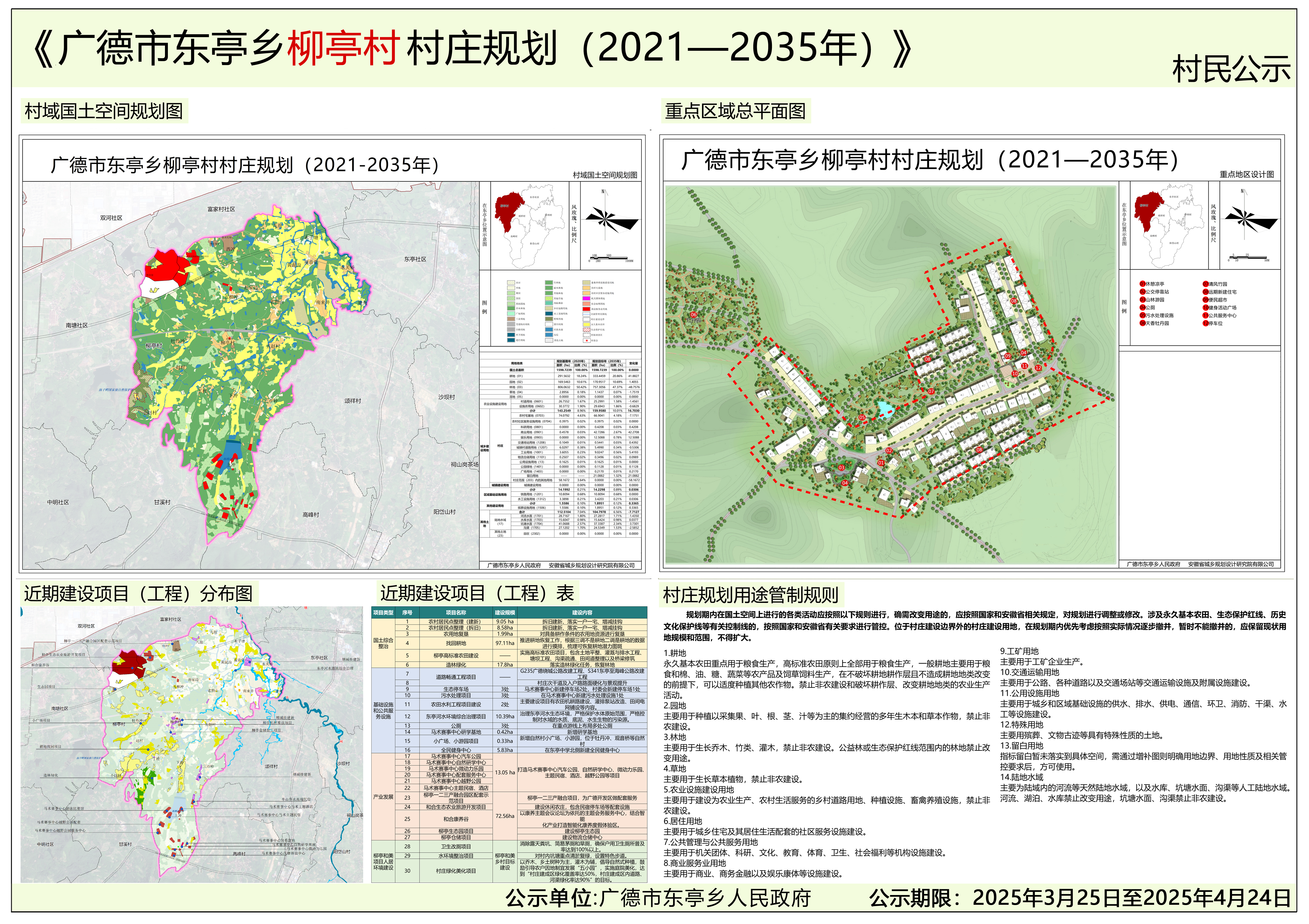Click the '富家村社区' label on the land-use map

pos(221,209)
